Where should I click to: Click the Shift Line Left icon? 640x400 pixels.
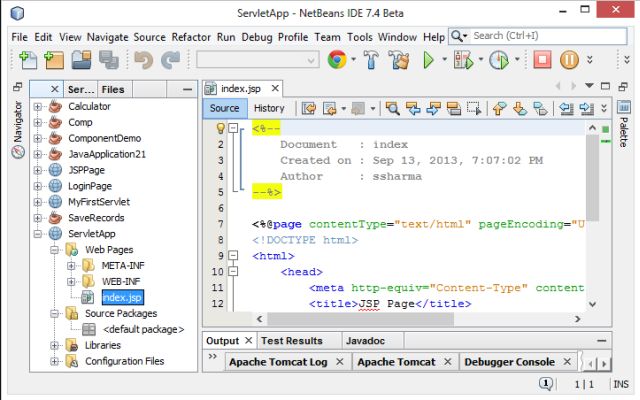566,108
